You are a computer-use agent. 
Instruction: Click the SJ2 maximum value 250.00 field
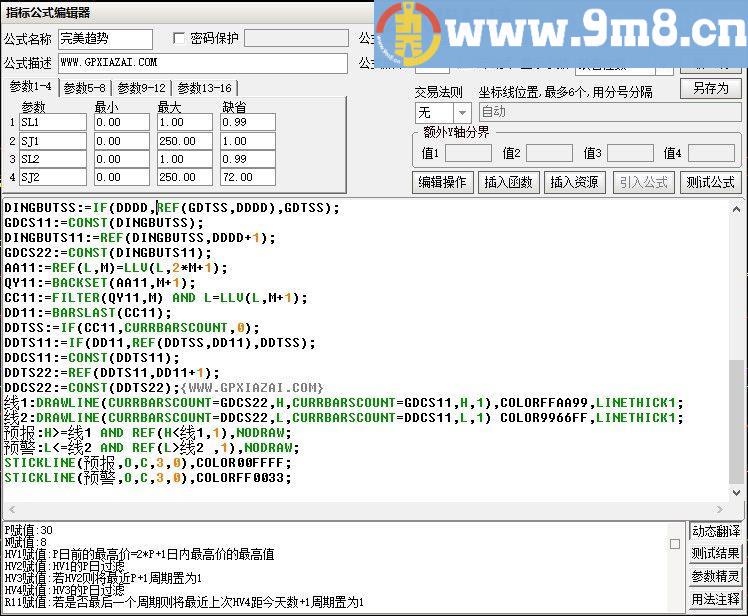[184, 178]
